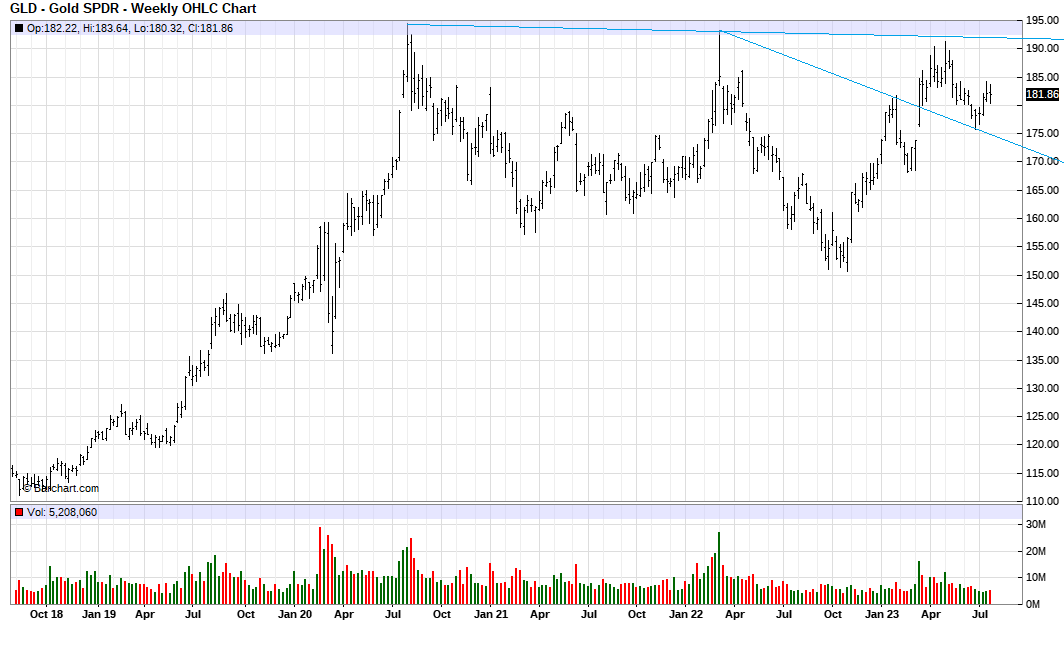Click the 140.00 price axis label

[x=1042, y=331]
